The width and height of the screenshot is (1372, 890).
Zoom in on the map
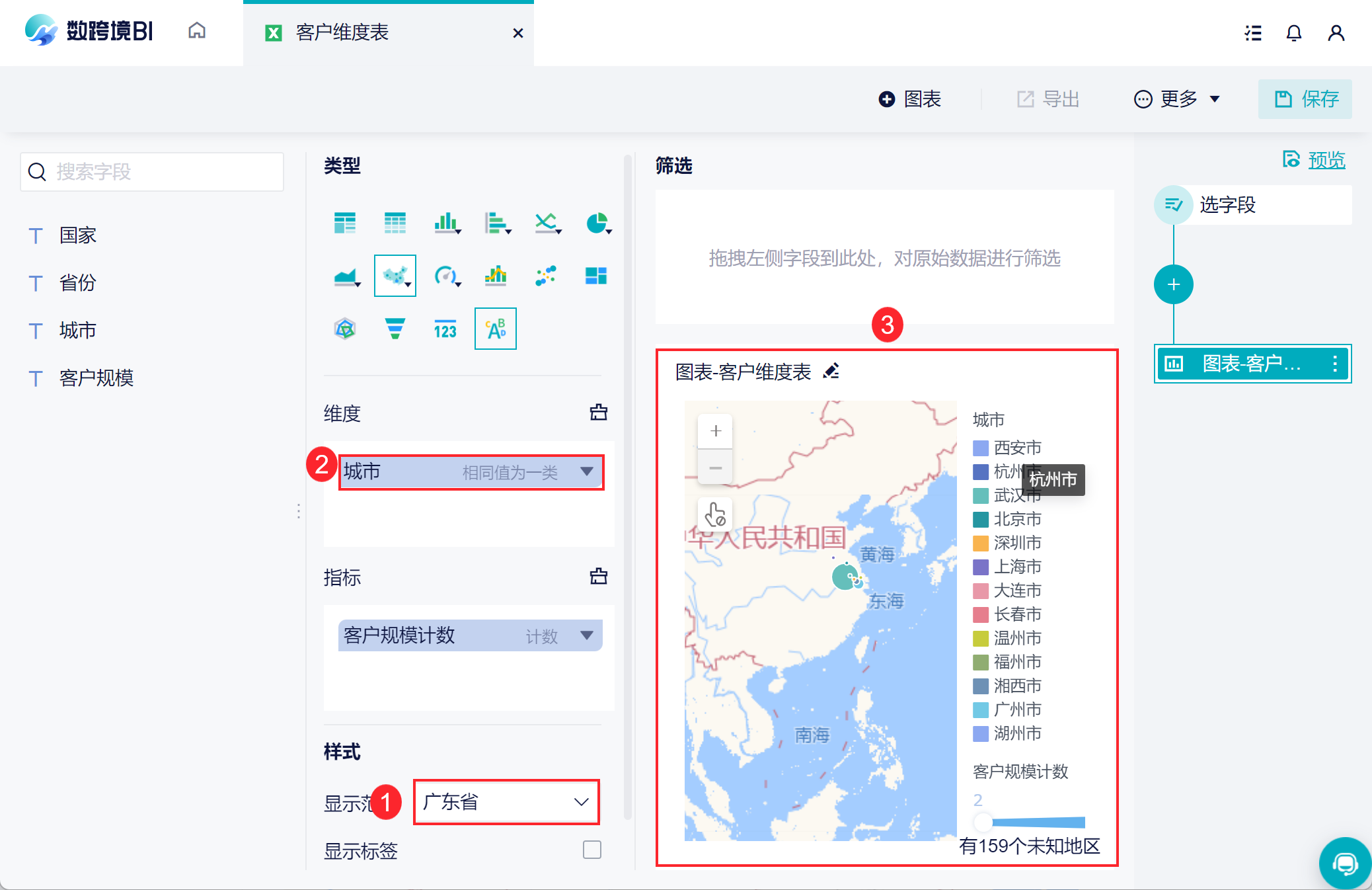[715, 431]
